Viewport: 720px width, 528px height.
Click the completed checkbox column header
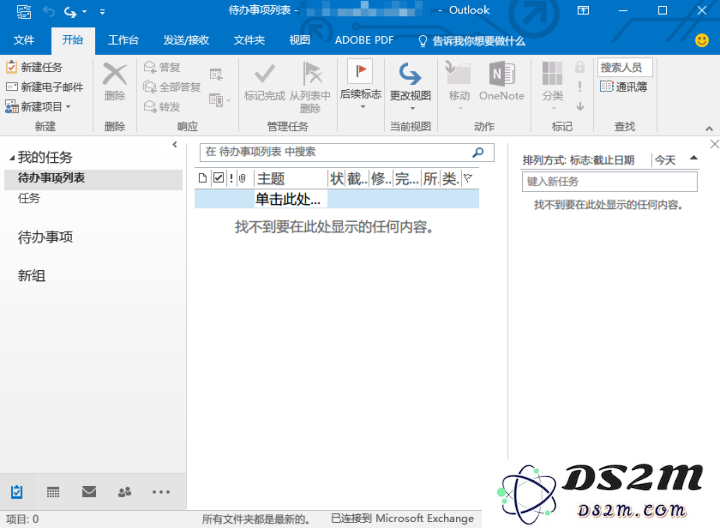coord(219,178)
